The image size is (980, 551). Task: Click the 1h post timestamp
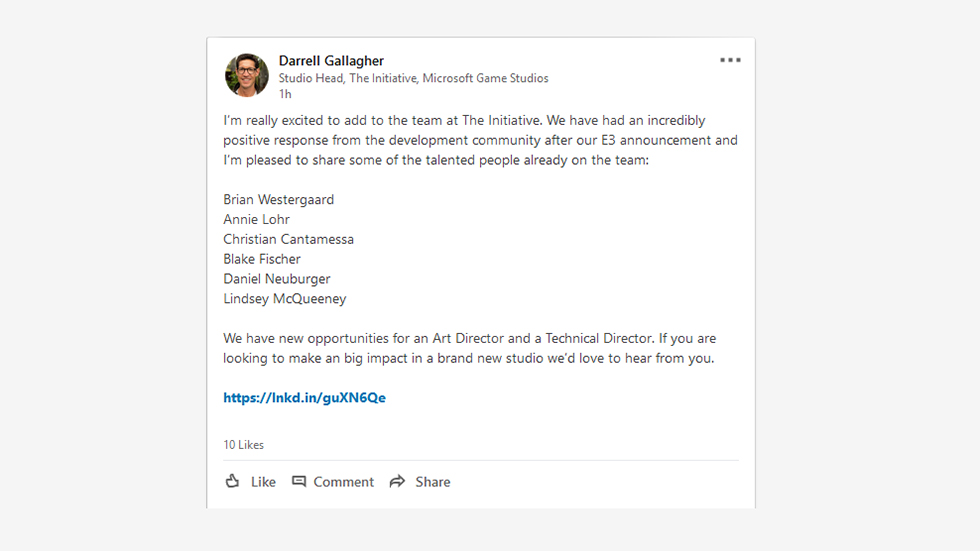pyautogui.click(x=285, y=94)
